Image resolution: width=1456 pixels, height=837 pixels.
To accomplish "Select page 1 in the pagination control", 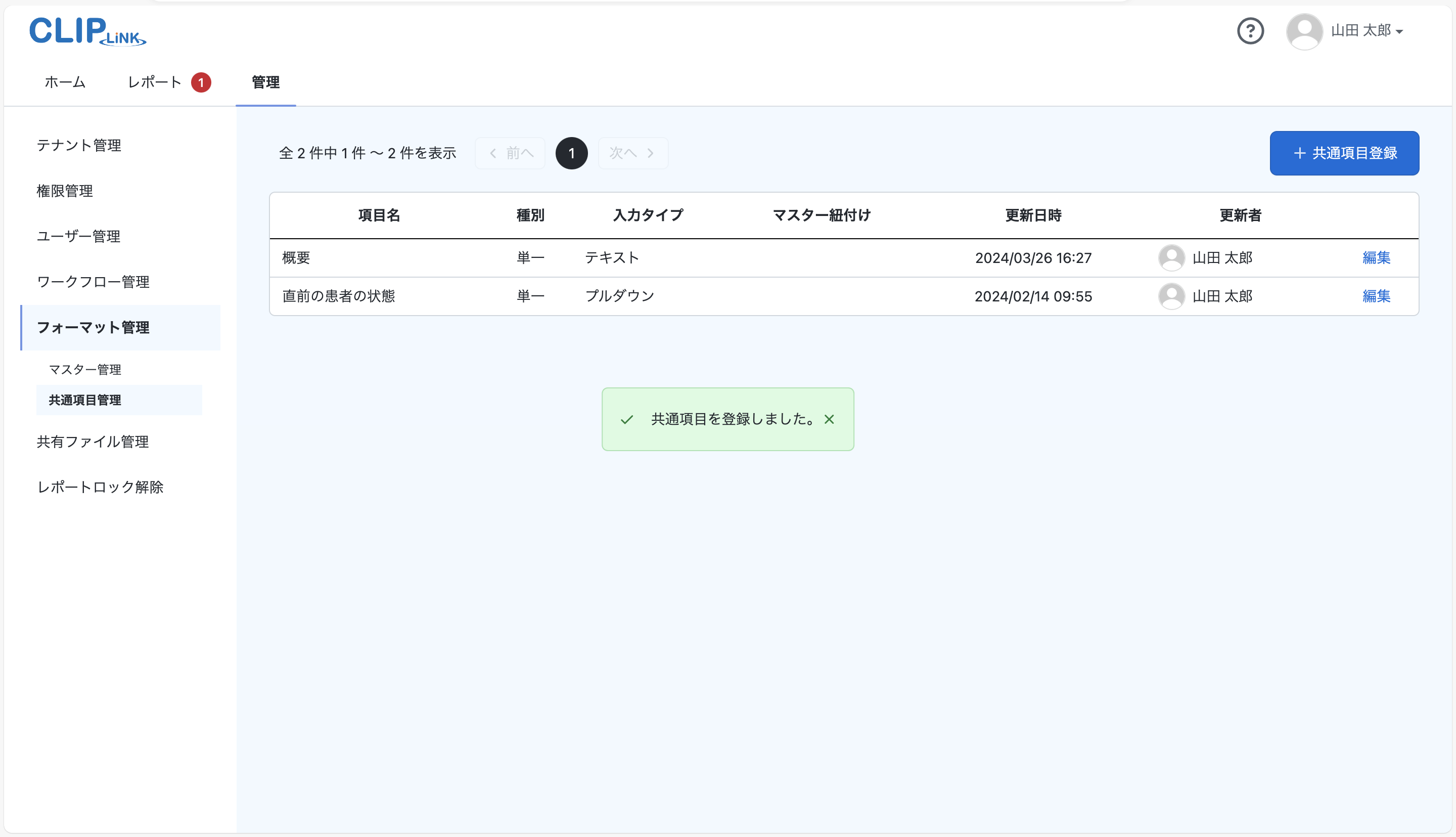I will (x=572, y=153).
